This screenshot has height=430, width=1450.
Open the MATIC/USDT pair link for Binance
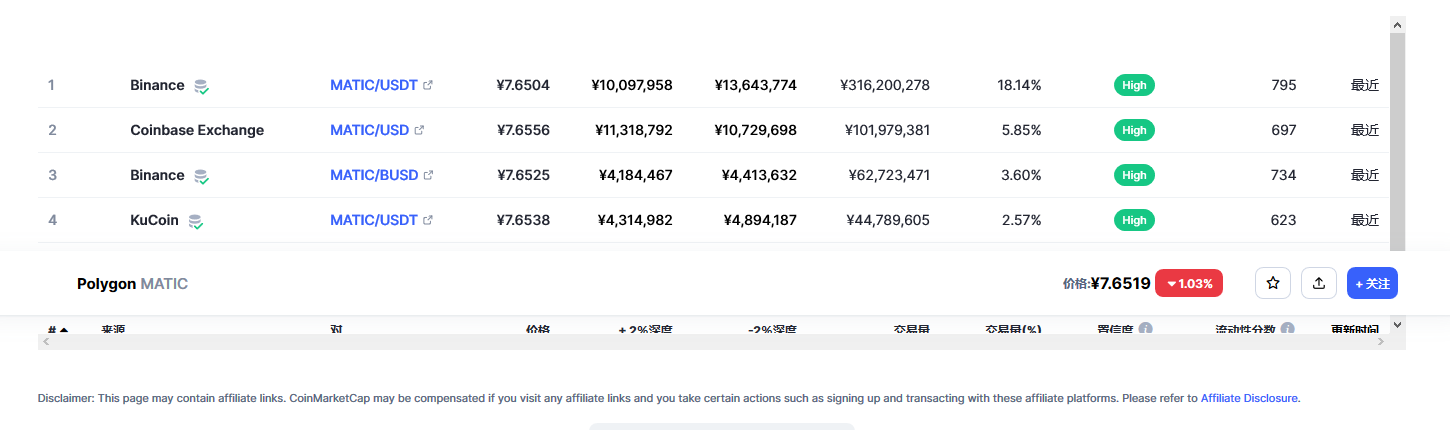point(373,85)
